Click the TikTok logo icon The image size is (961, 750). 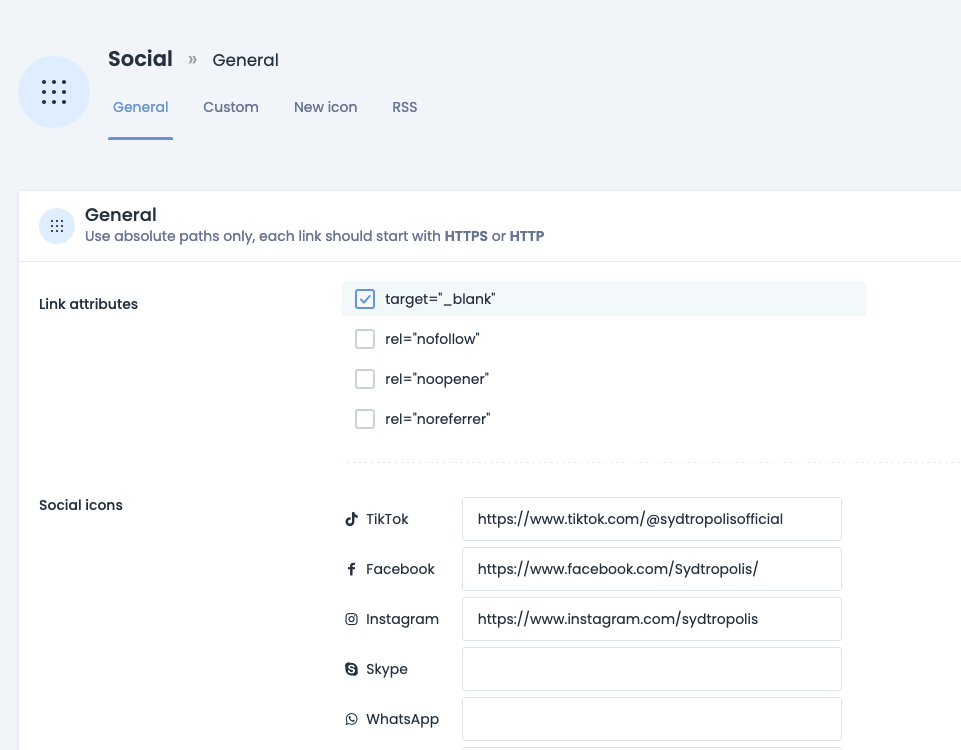[351, 519]
